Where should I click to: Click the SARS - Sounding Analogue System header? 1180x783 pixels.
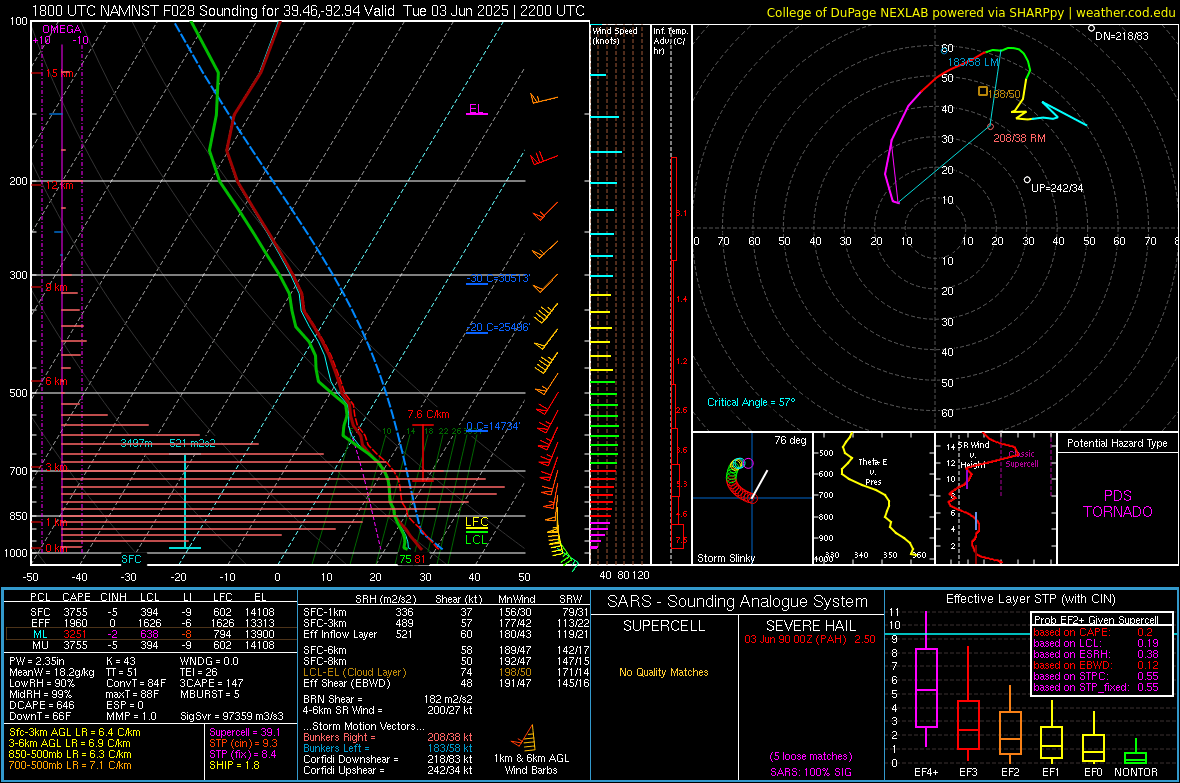(738, 602)
